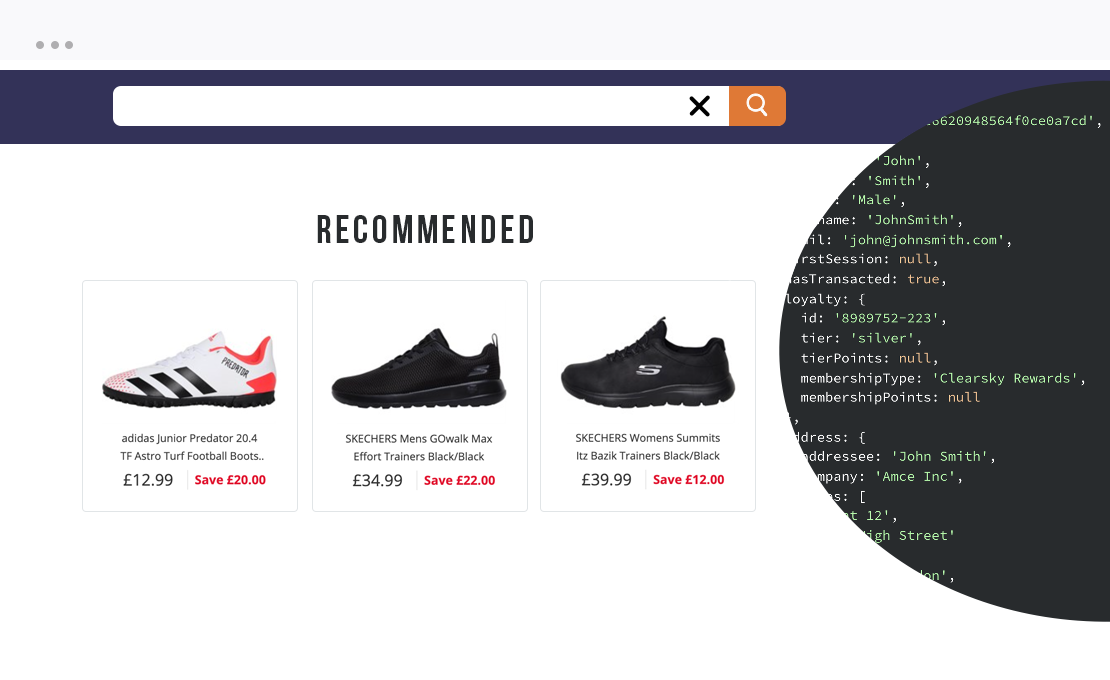This screenshot has height=680, width=1110.
Task: Select the SKECHERS Womens Summits title
Action: click(648, 446)
